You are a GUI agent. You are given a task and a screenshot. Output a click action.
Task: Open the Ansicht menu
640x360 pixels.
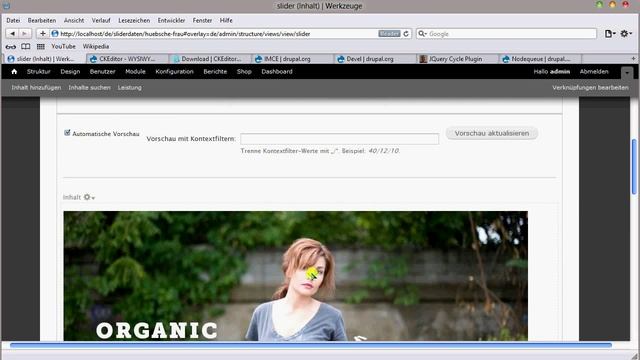coord(73,20)
